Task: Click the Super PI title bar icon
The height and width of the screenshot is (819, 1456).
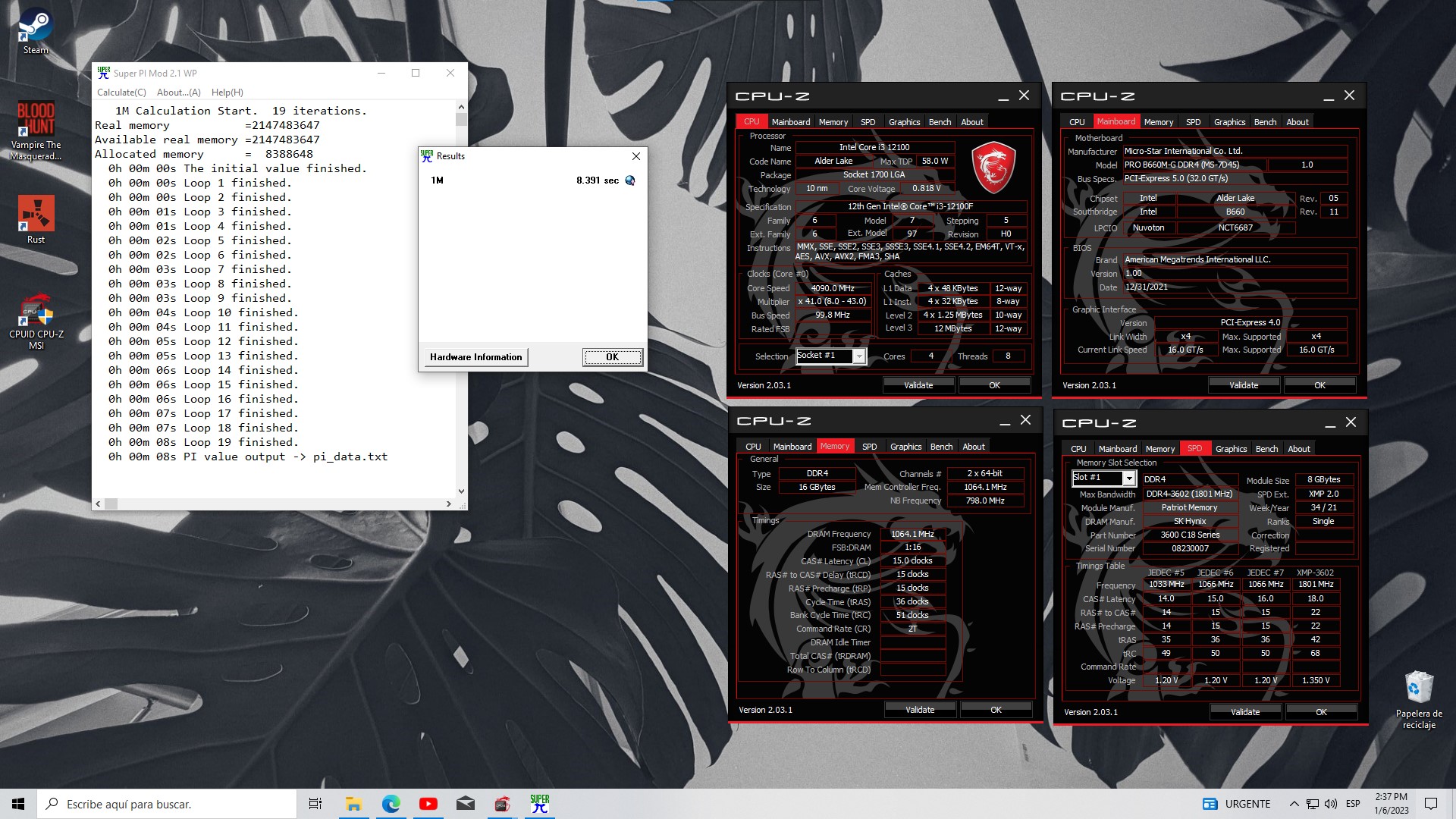Action: click(104, 73)
